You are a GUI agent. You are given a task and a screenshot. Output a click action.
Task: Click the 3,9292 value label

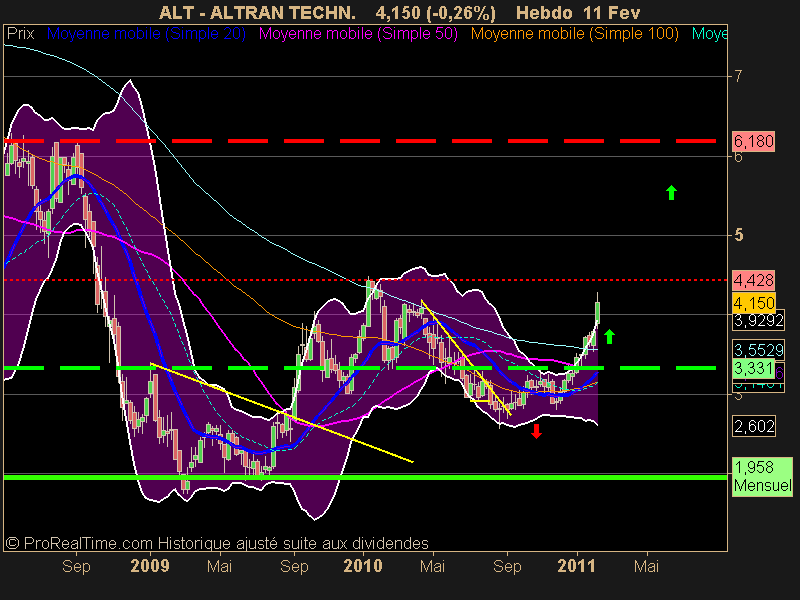pyautogui.click(x=758, y=320)
